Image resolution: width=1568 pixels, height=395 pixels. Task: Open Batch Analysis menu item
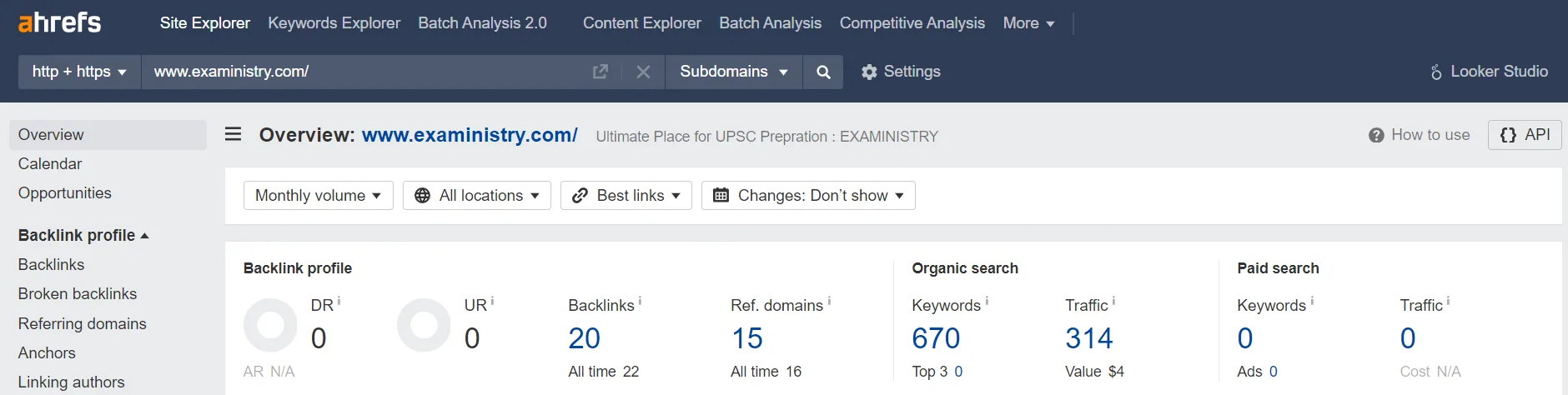(x=770, y=23)
